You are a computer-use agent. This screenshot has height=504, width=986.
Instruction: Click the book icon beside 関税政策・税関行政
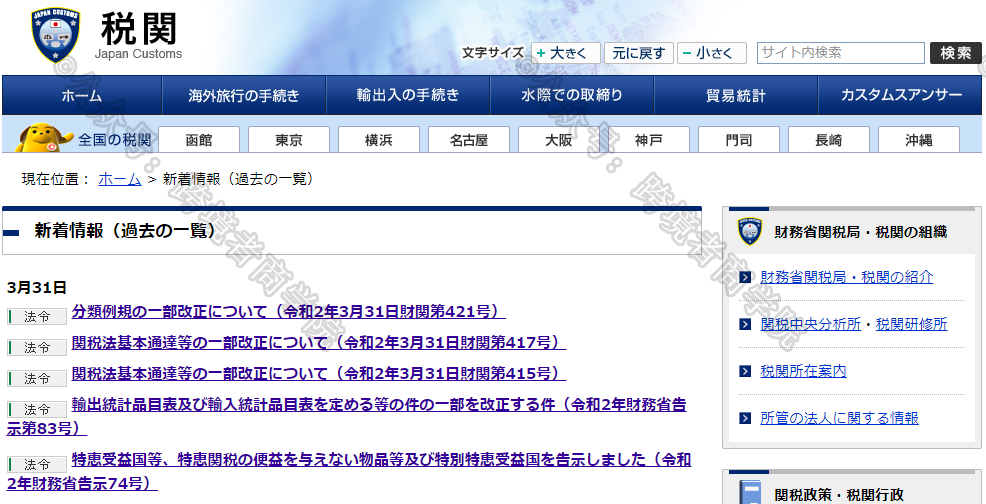click(x=750, y=492)
